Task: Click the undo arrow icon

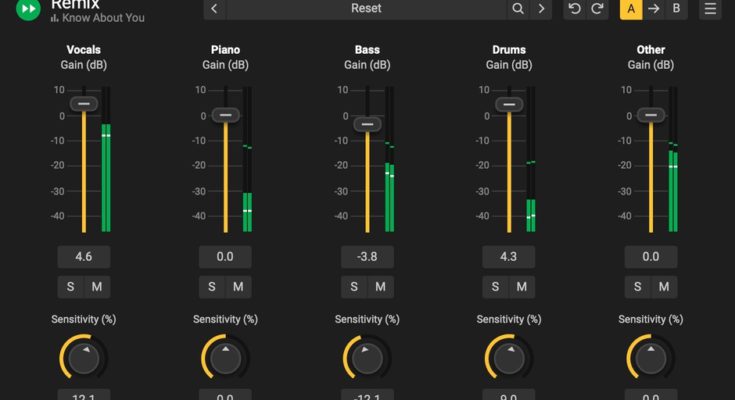Action: click(x=574, y=9)
